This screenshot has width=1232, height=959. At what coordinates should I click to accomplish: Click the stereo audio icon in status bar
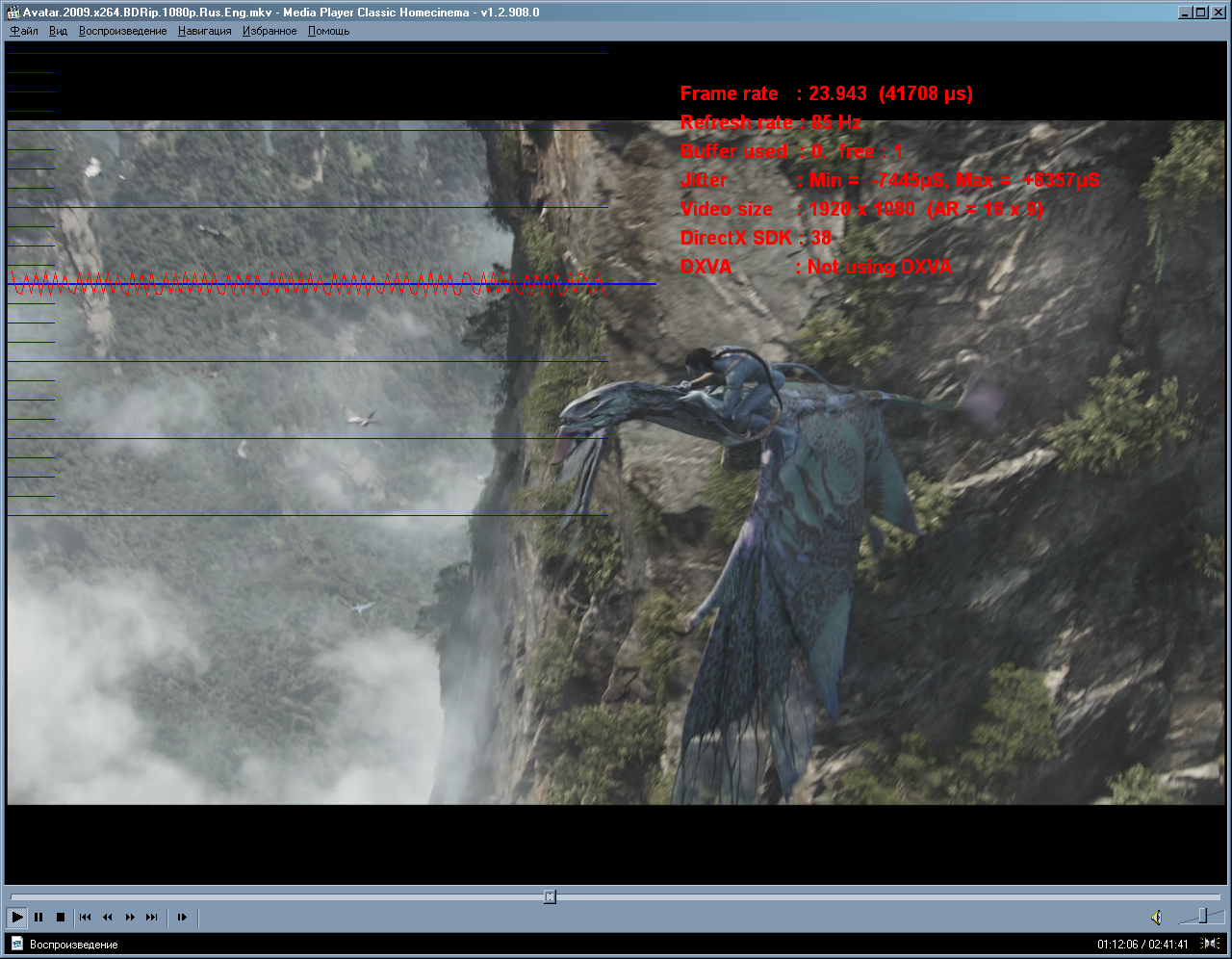(x=1211, y=944)
